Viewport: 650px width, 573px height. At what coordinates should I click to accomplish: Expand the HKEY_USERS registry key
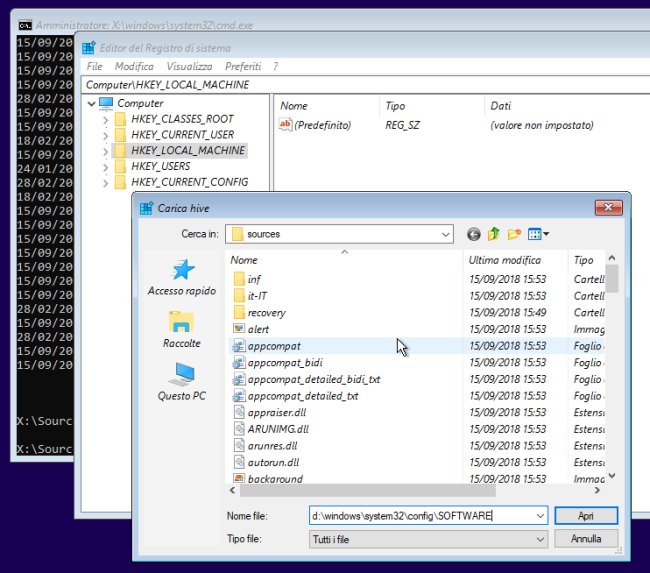(x=106, y=167)
